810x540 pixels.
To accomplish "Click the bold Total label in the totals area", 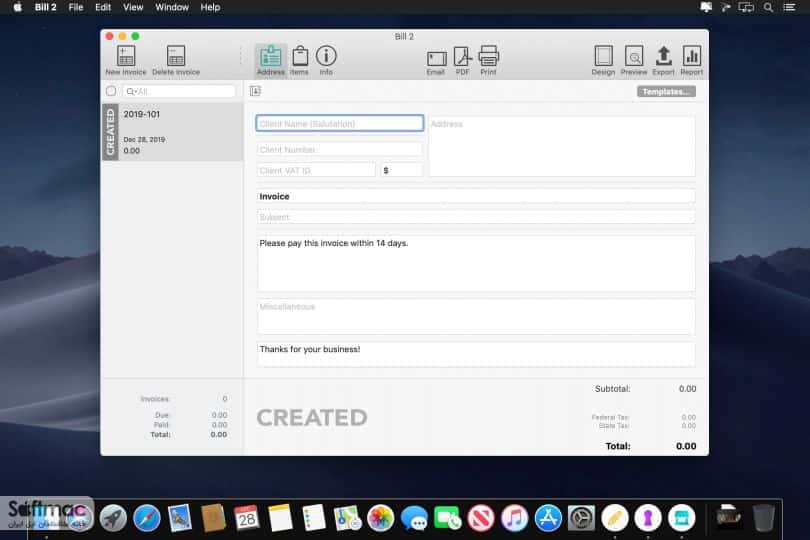I will pos(618,446).
